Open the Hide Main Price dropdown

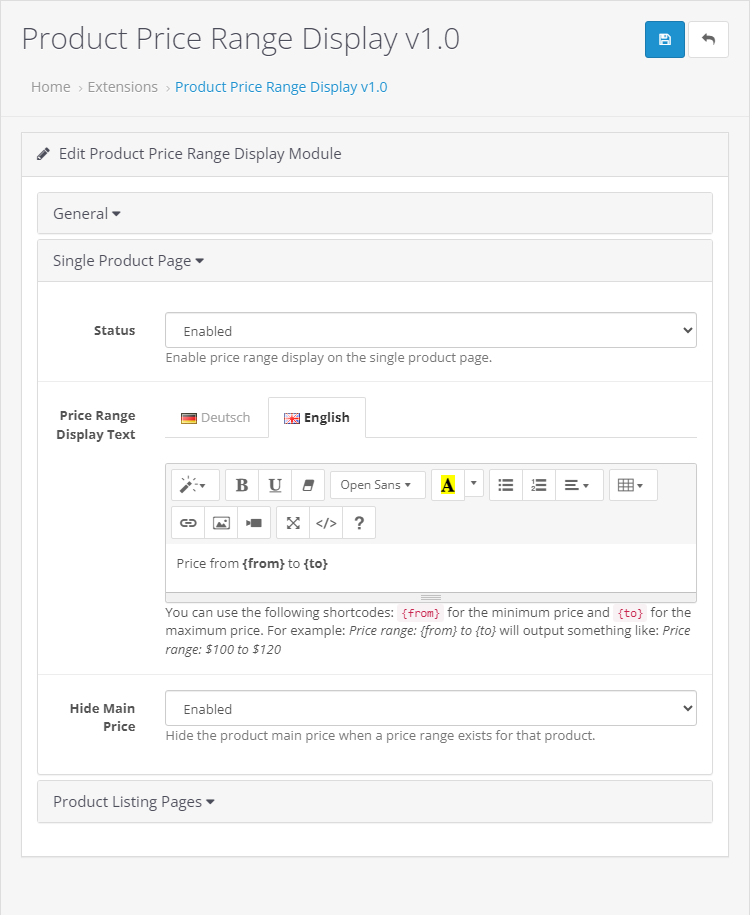point(430,708)
